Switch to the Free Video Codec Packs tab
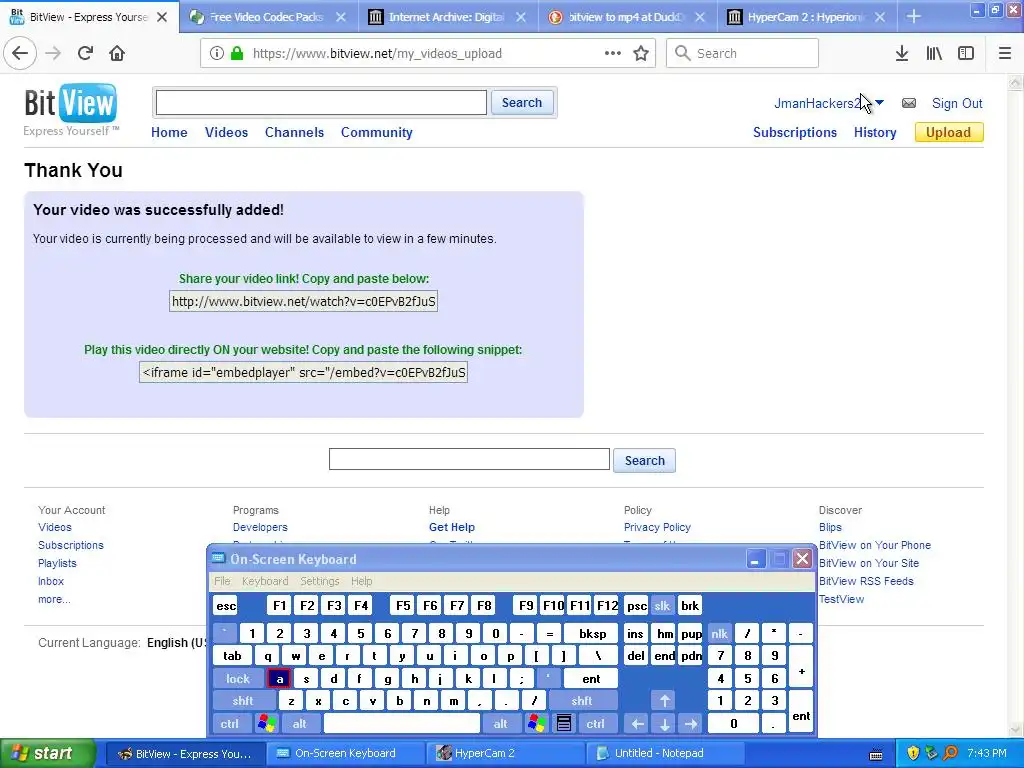 pos(268,17)
